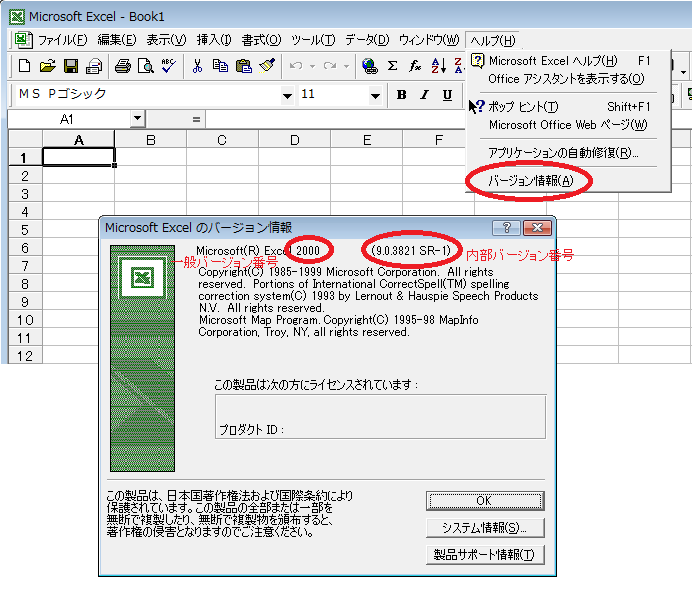
Task: Open the 表示(V) menu
Action: [x=166, y=40]
